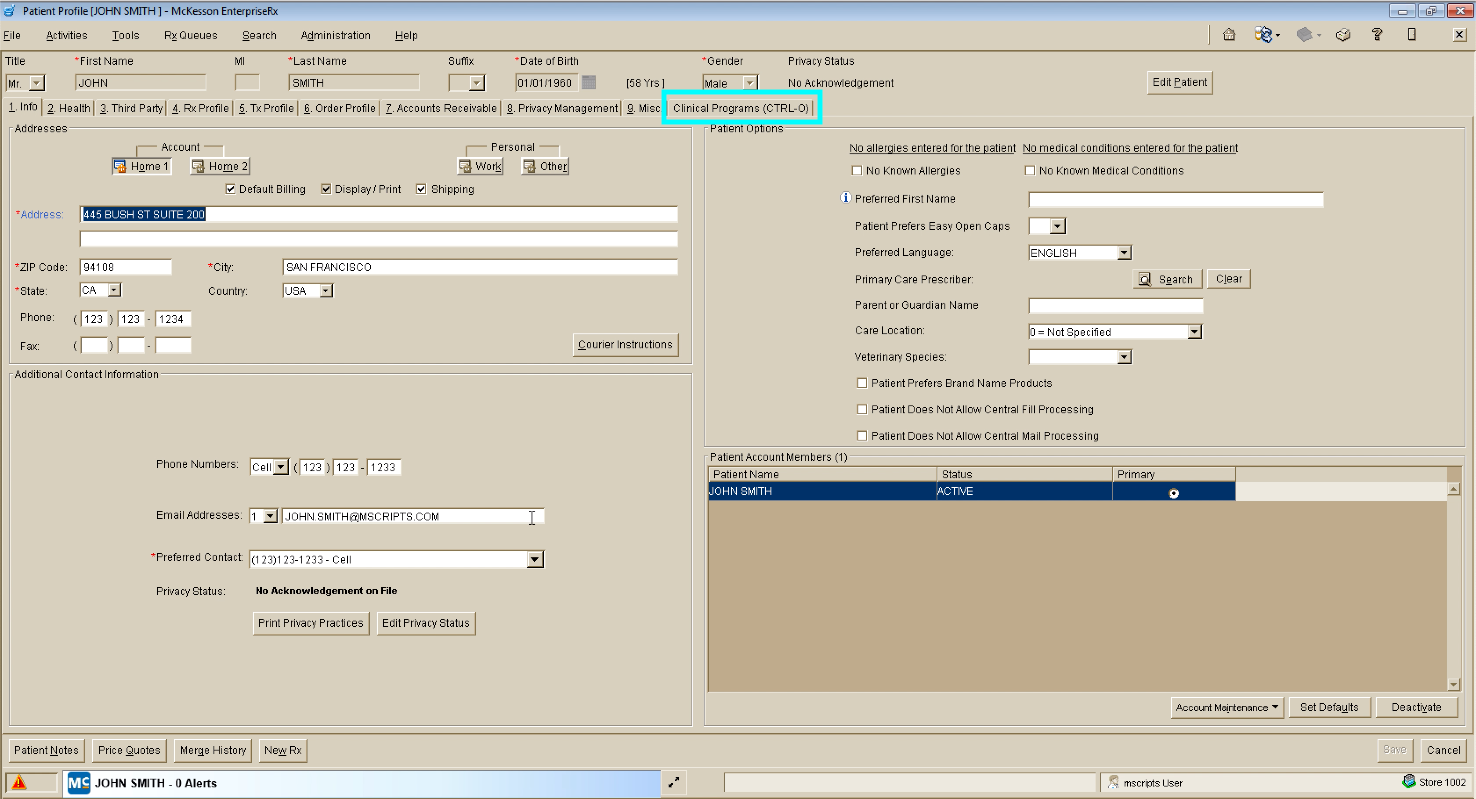The height and width of the screenshot is (799, 1476).
Task: Select the Home 2 address button
Action: 219,166
